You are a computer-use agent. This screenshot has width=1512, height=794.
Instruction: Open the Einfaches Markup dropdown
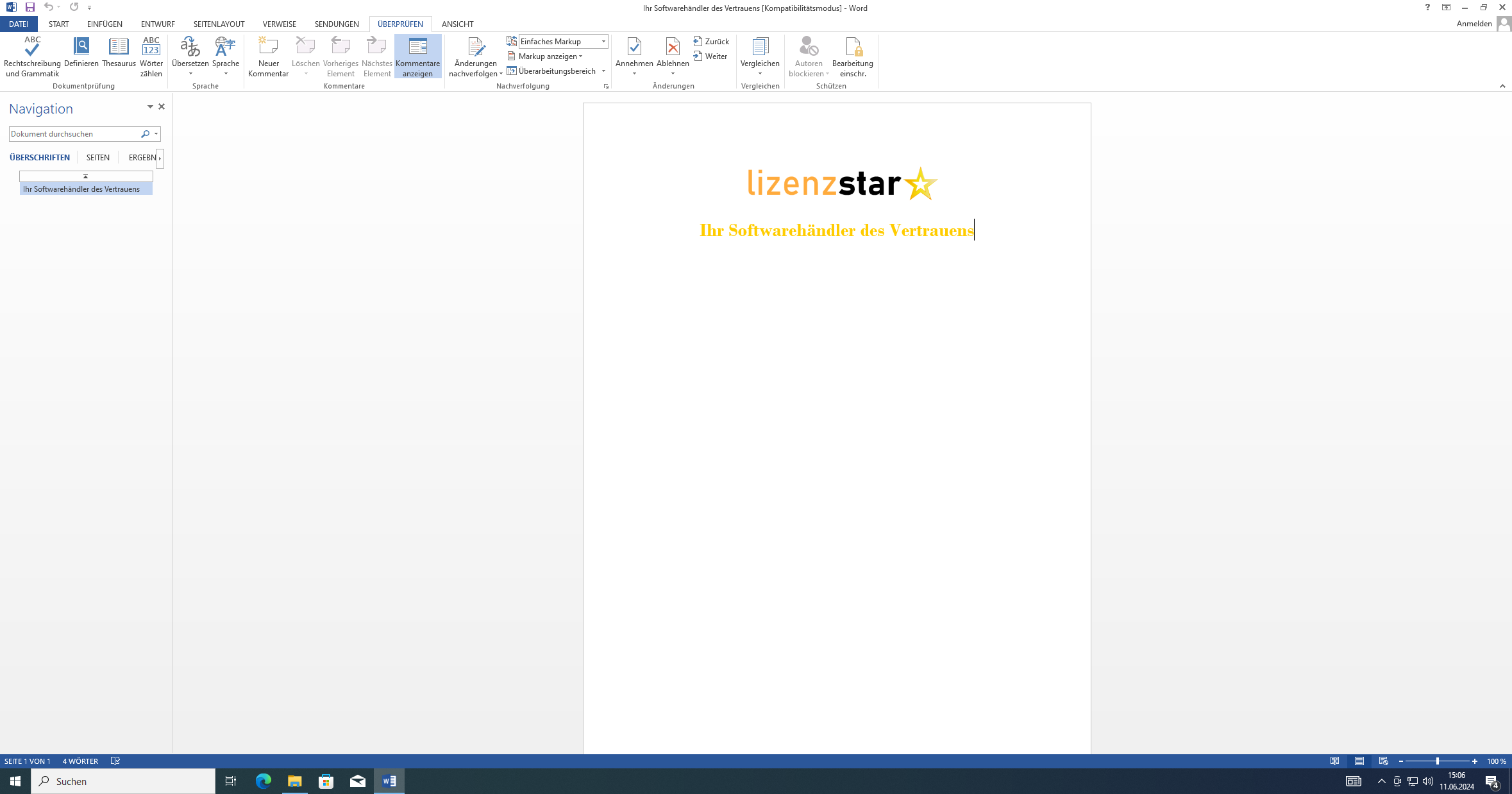tap(603, 41)
